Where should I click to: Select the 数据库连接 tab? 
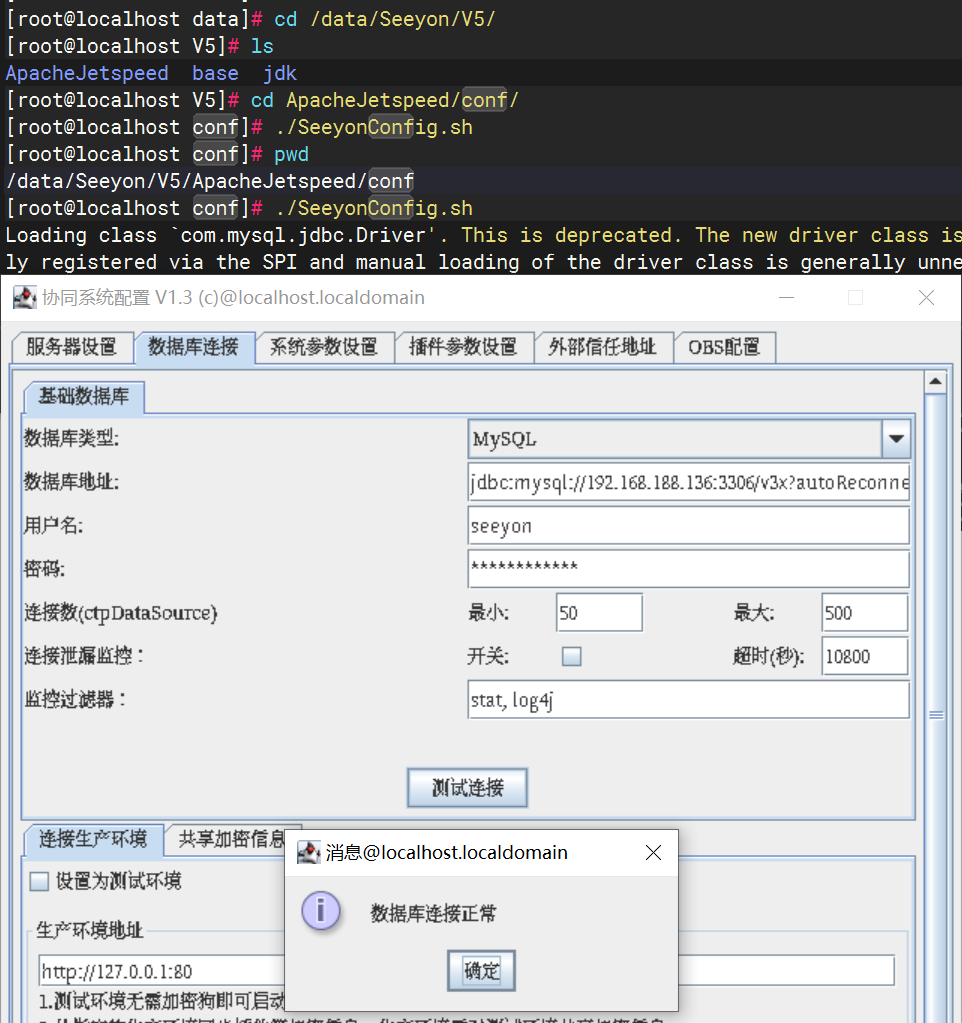pyautogui.click(x=193, y=346)
